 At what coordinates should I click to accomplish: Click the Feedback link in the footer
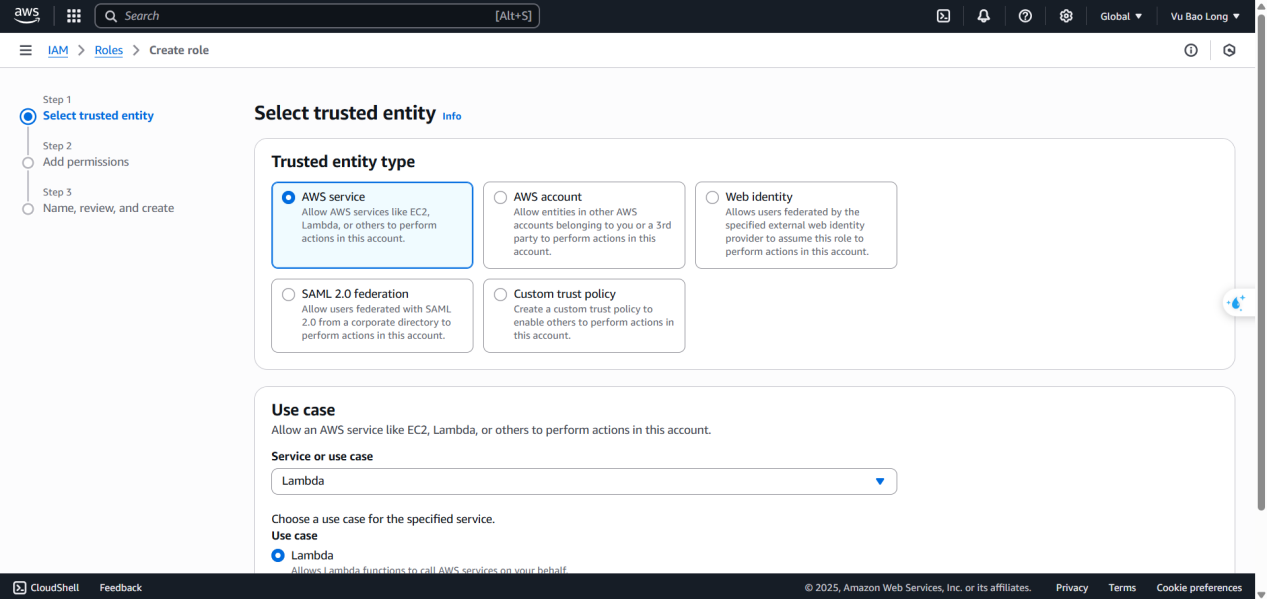click(x=121, y=588)
